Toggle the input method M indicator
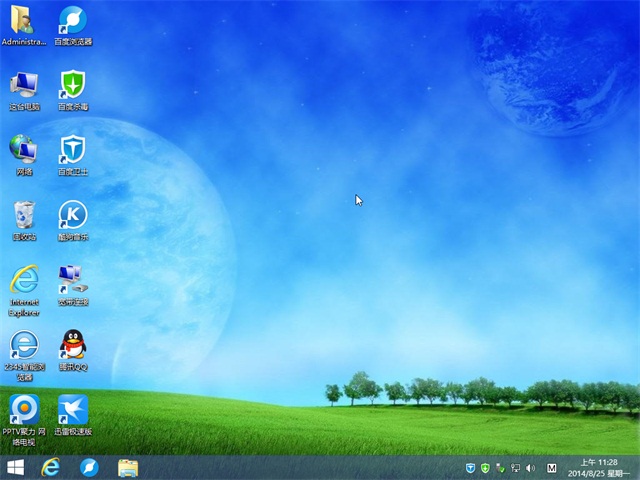Image resolution: width=640 pixels, height=480 pixels. coord(552,468)
